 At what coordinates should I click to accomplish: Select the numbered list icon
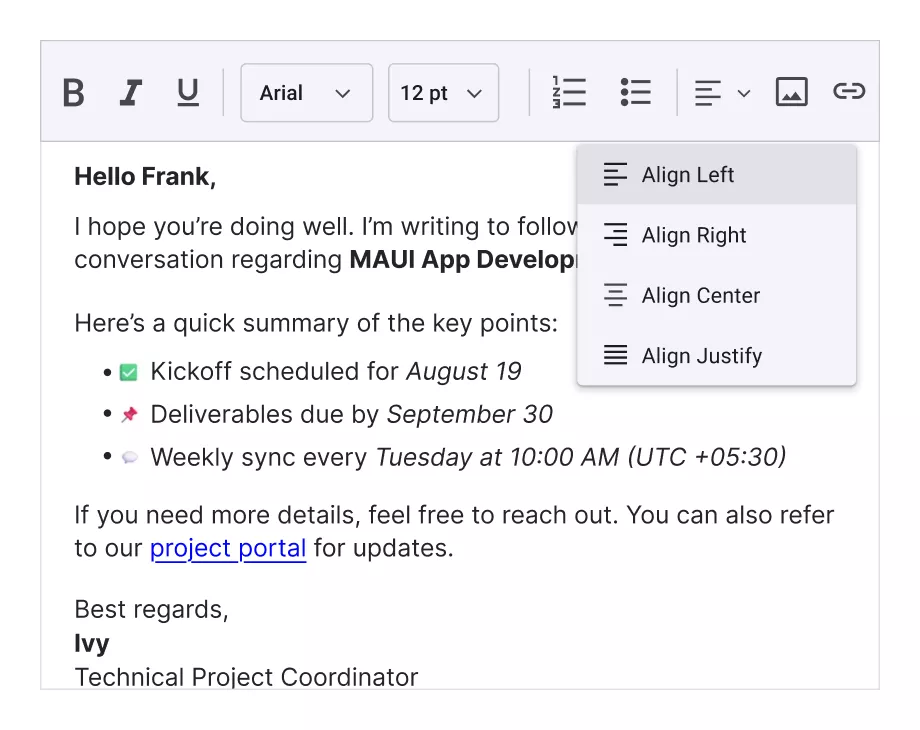[x=568, y=92]
